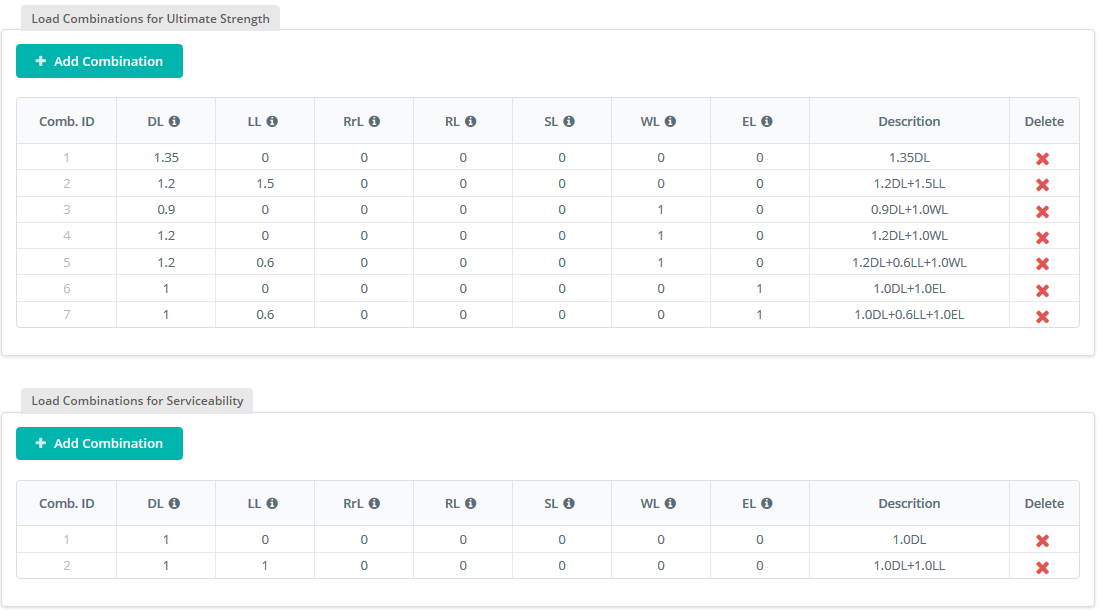The image size is (1103, 616).
Task: Click the DL value 1.35 of combination 1
Action: click(x=165, y=158)
